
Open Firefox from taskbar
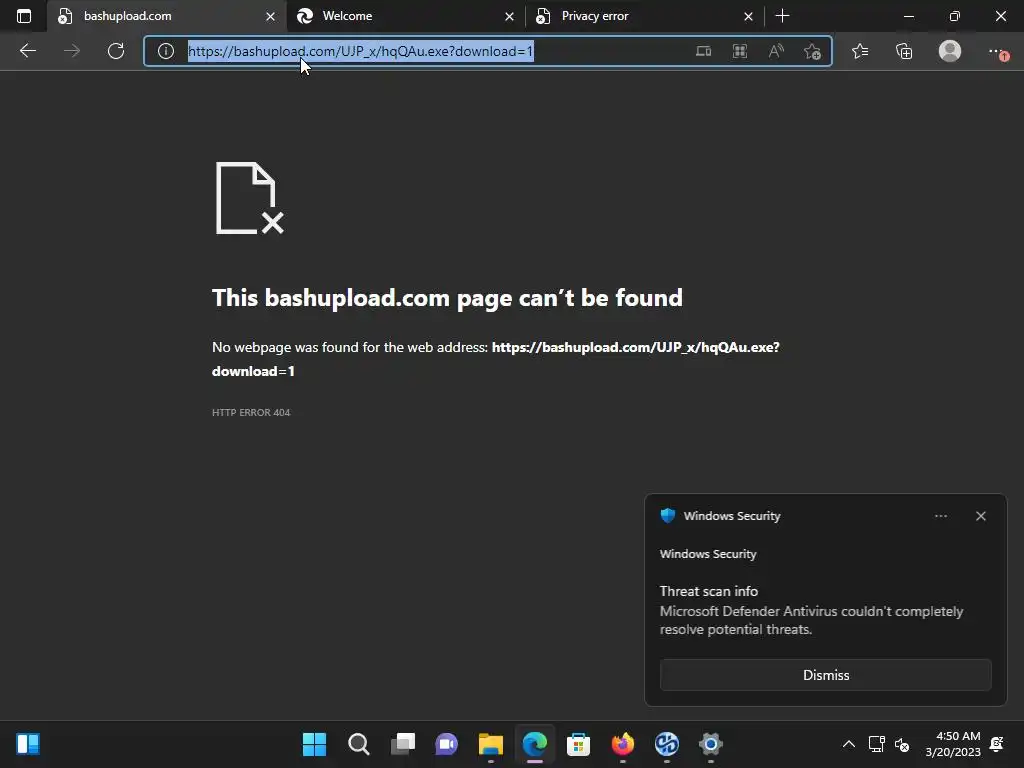(x=622, y=744)
